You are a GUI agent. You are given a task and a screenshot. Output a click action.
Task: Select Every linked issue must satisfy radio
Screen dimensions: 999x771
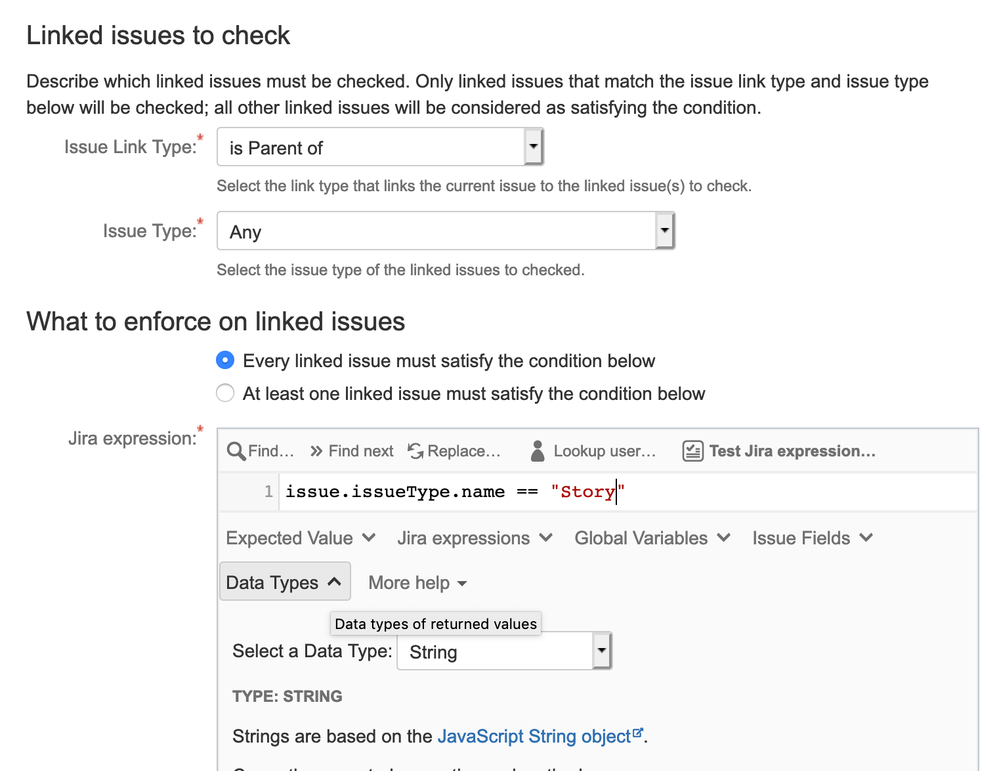point(225,360)
